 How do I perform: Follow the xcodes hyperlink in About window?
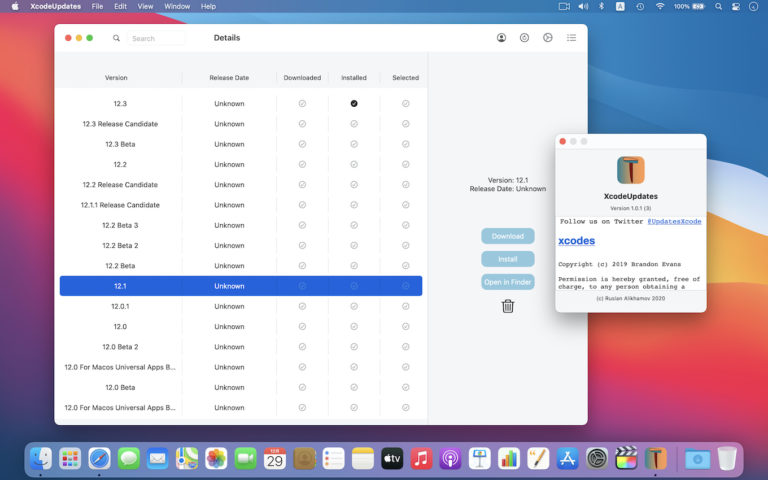pos(576,241)
